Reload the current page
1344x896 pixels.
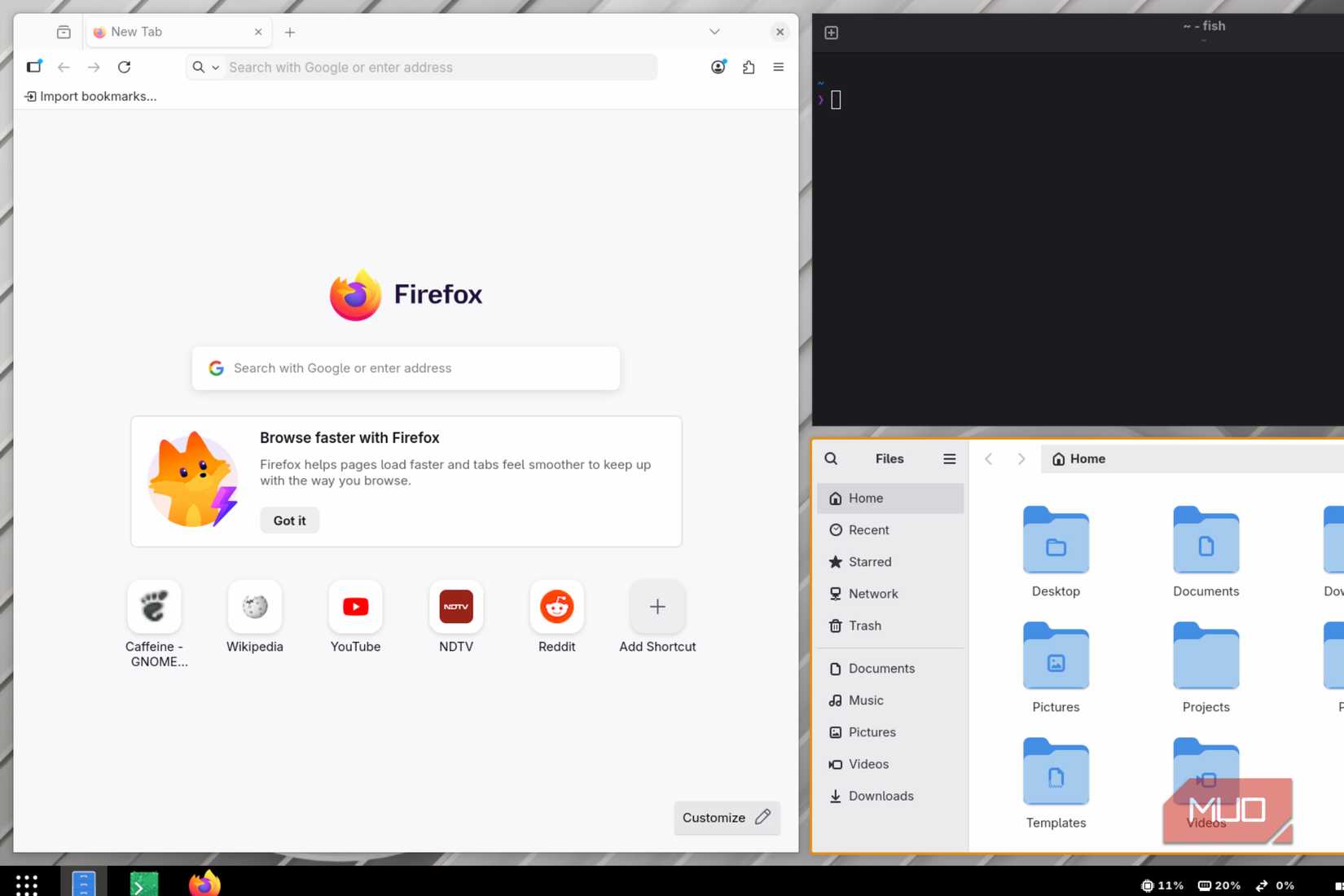(x=124, y=67)
